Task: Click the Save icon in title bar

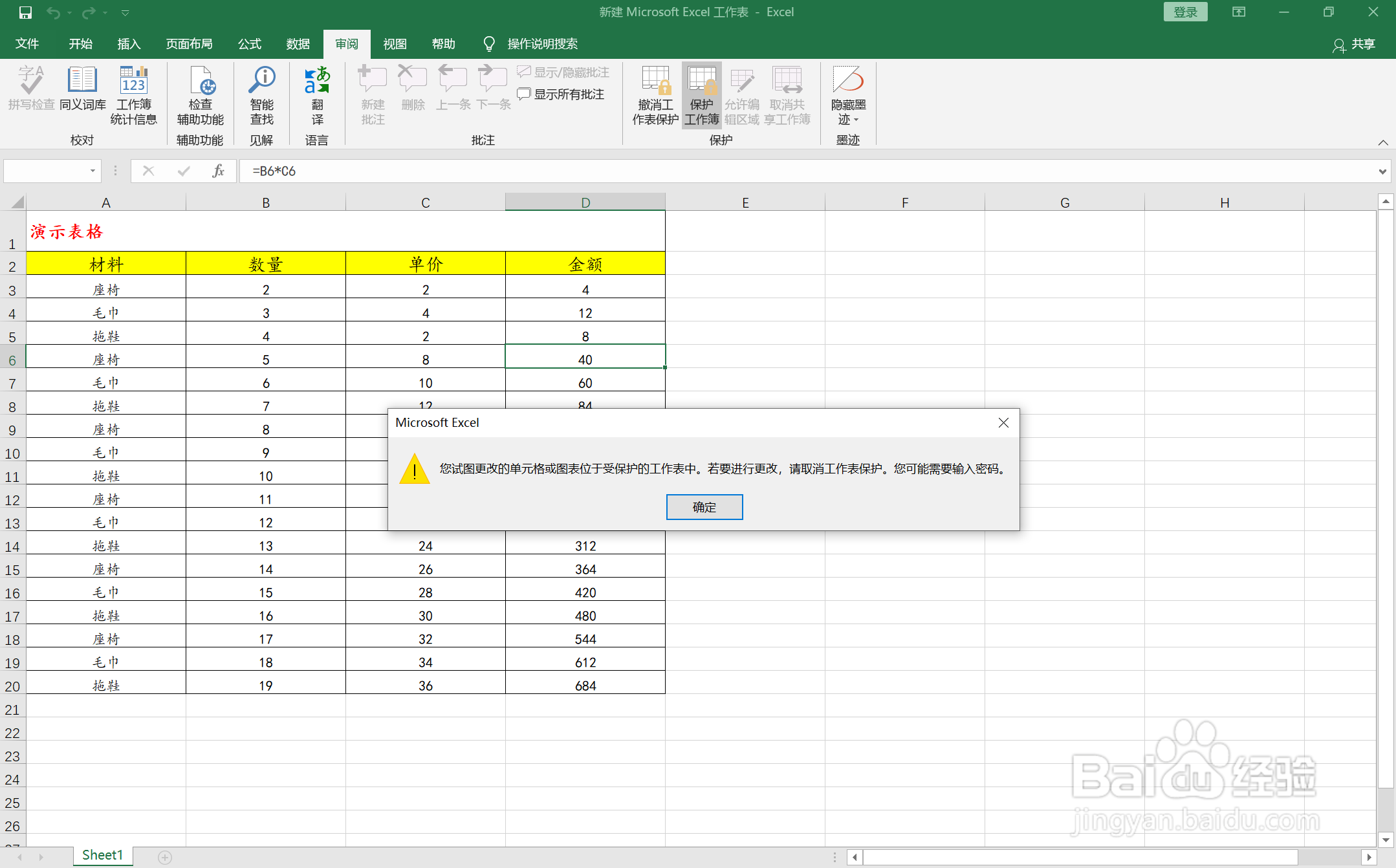Action: click(25, 12)
